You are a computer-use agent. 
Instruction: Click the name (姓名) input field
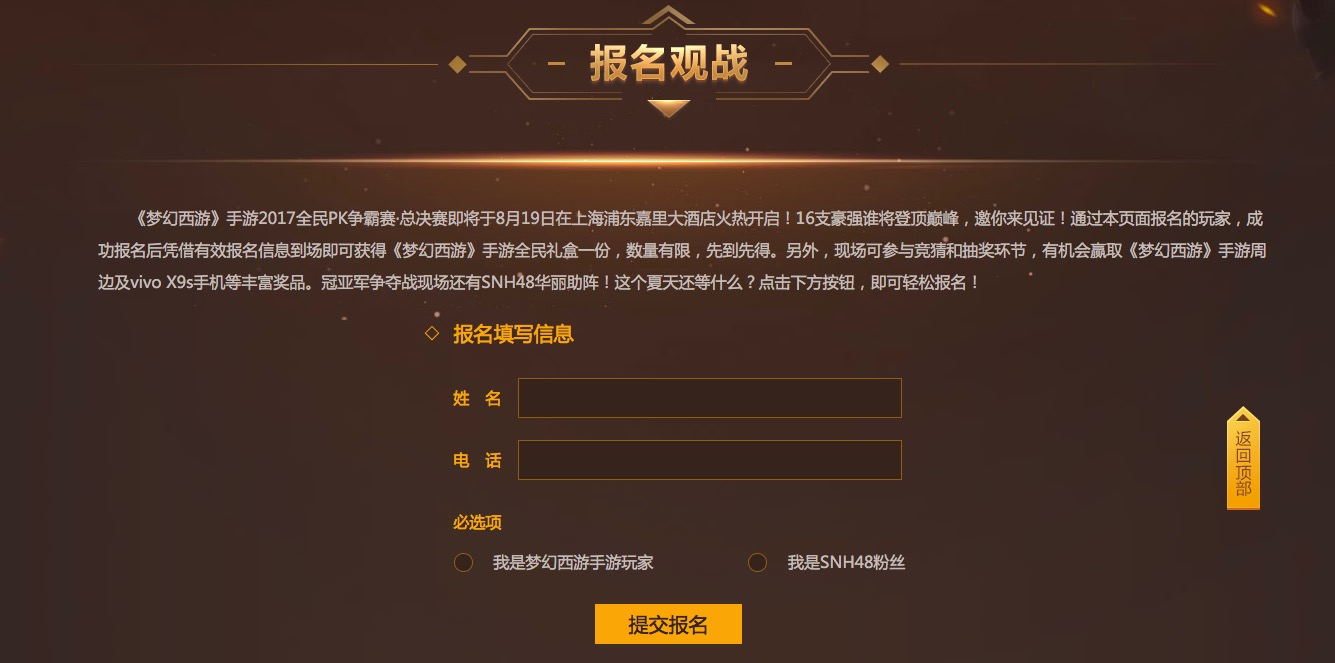pos(709,398)
